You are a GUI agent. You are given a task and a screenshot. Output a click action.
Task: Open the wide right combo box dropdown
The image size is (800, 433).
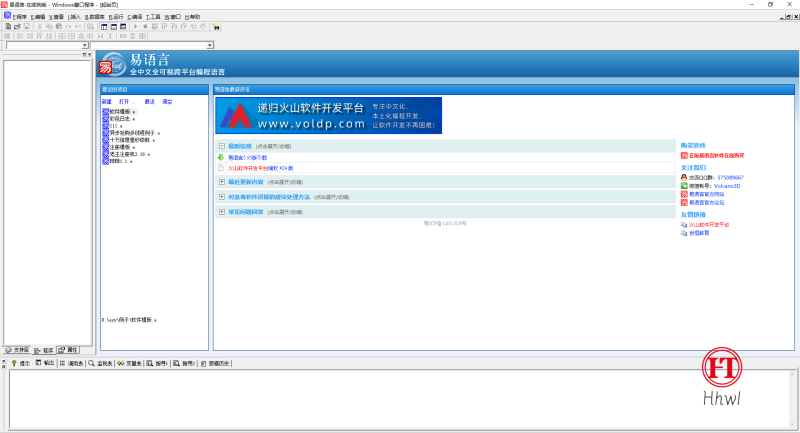pos(210,45)
